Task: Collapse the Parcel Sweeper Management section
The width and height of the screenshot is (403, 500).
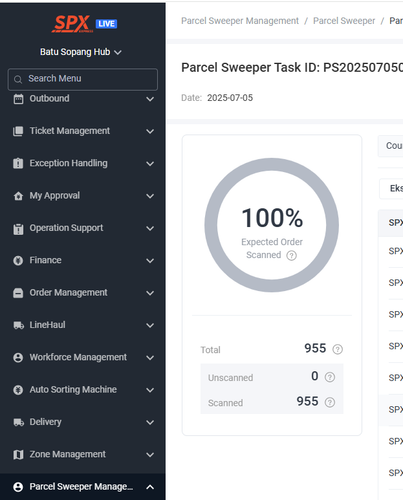Action: point(150,487)
